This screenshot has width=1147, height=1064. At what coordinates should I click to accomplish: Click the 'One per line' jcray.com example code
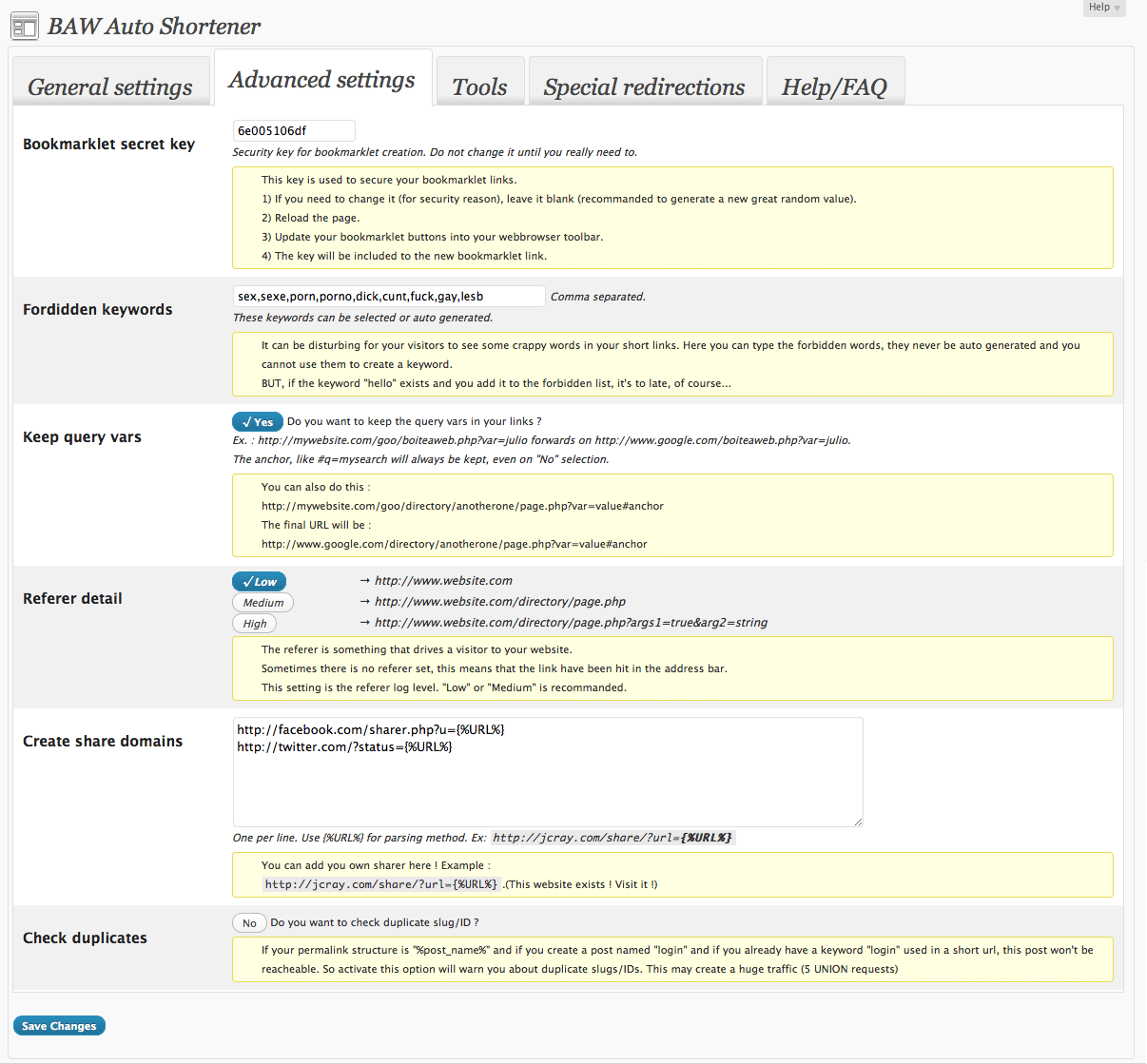(613, 838)
